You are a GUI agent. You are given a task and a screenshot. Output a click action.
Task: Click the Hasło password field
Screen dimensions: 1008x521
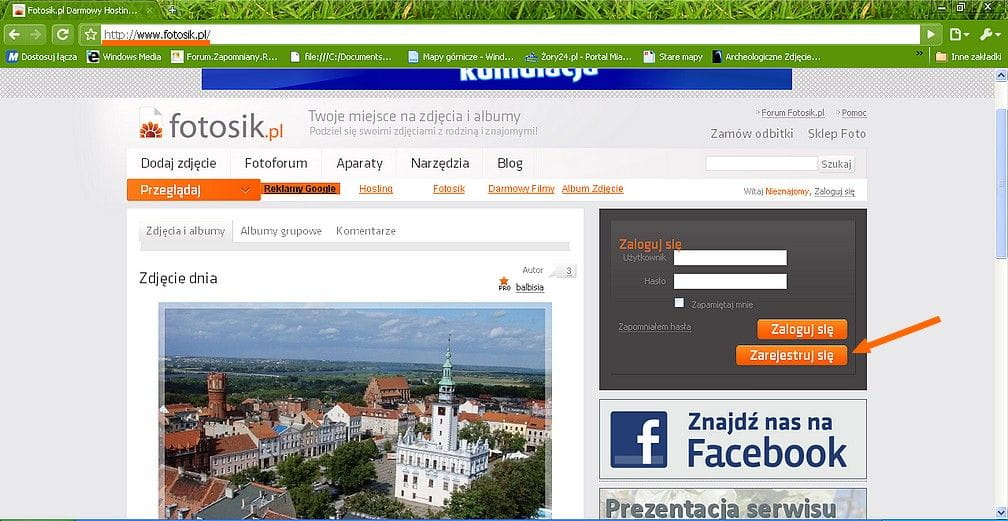tap(730, 281)
